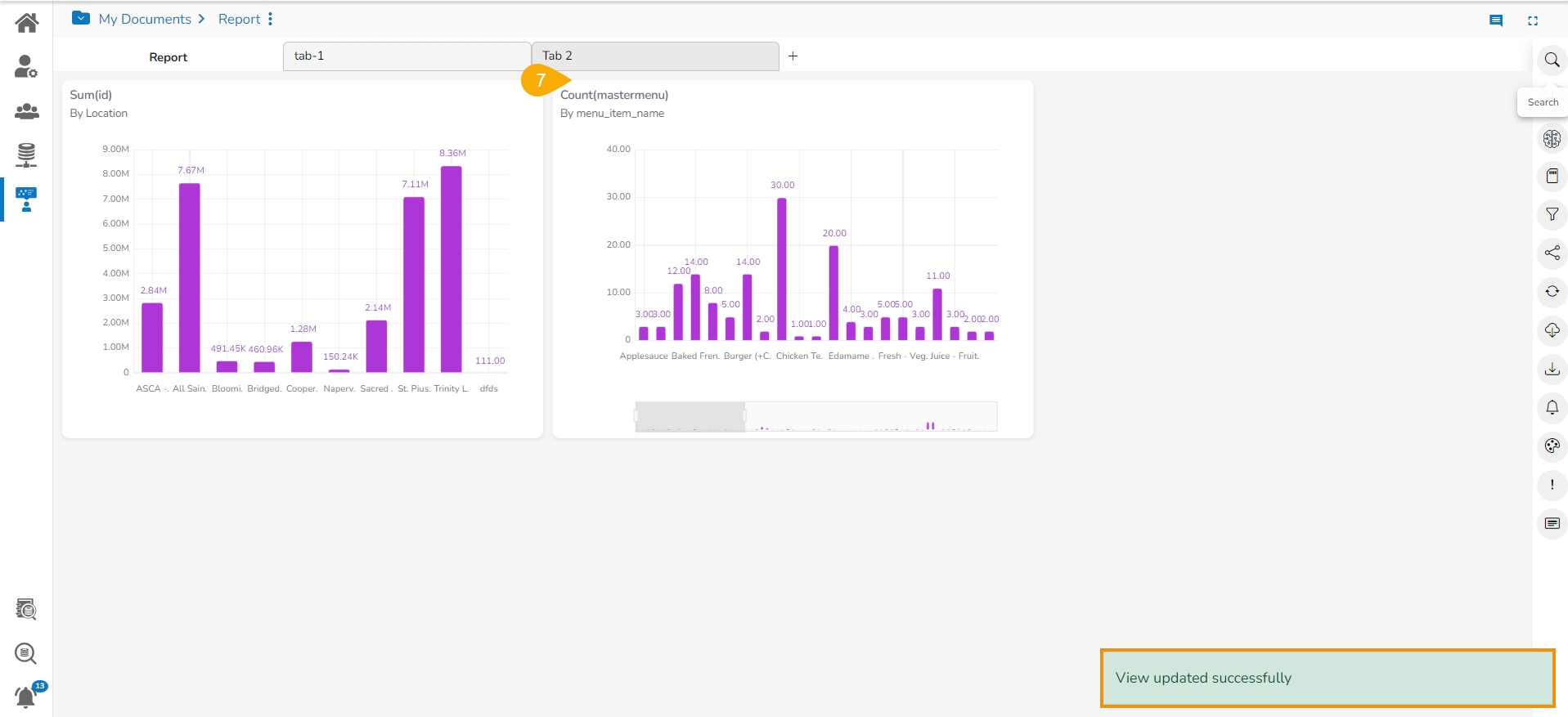Screen dimensions: 1568x717
Task: Go to the Home page icon
Action: coord(26,23)
